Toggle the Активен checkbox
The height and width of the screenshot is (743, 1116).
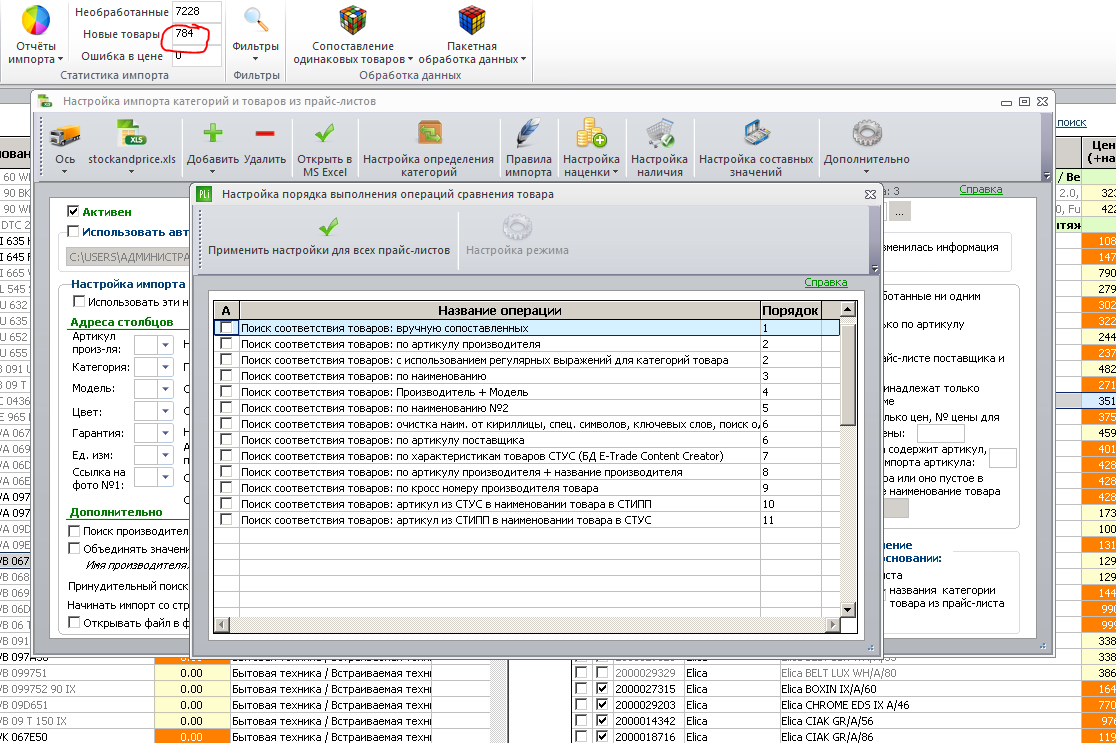[x=73, y=211]
